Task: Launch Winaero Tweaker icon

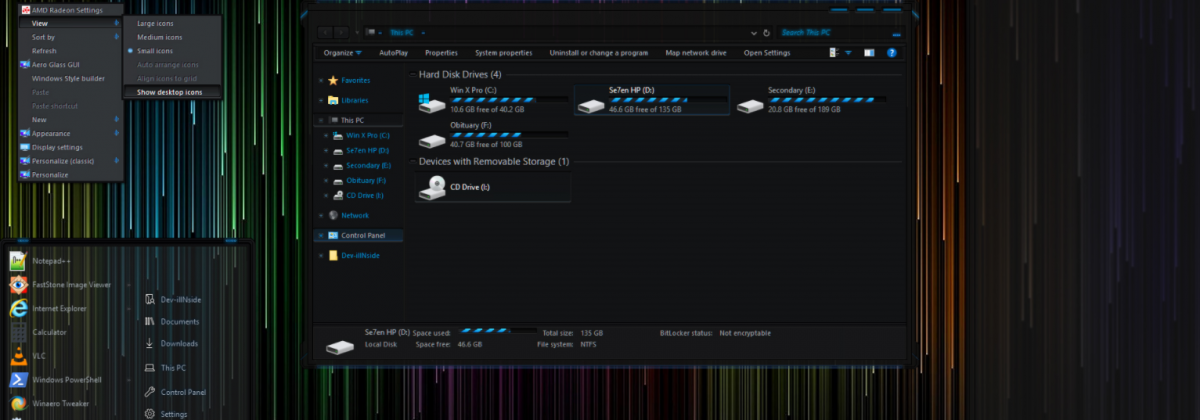Action: (x=17, y=403)
